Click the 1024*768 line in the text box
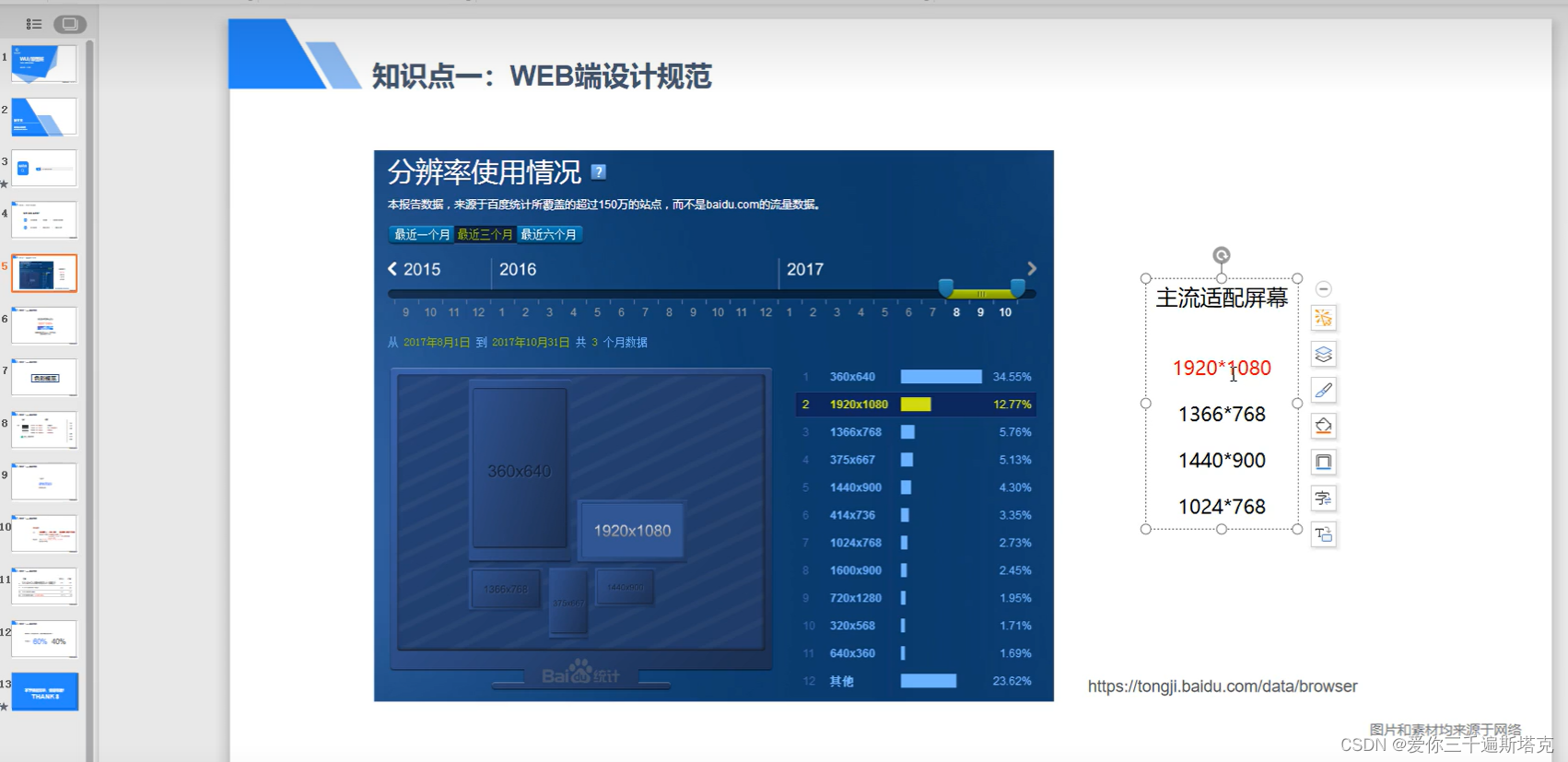This screenshot has height=762, width=1568. 1222,507
